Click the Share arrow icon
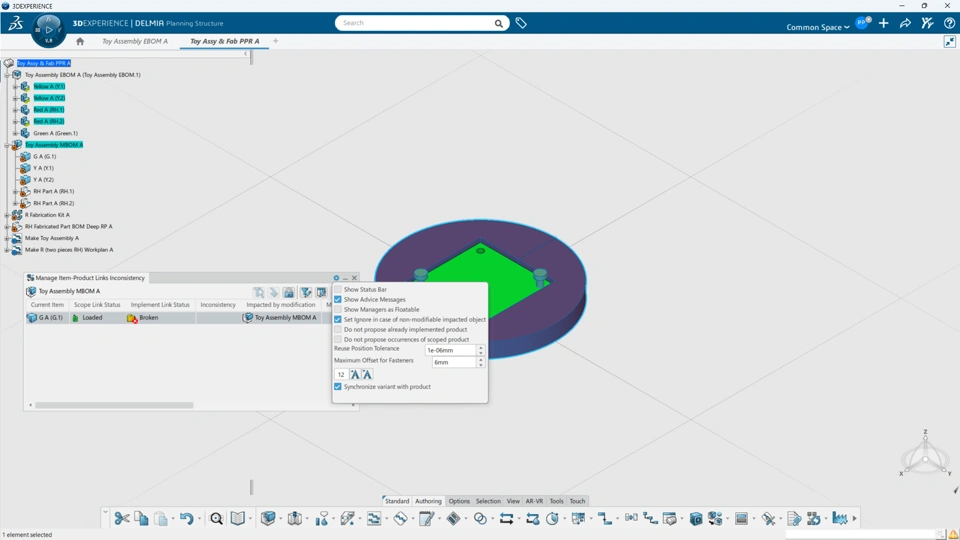This screenshot has width=960, height=540. (905, 23)
